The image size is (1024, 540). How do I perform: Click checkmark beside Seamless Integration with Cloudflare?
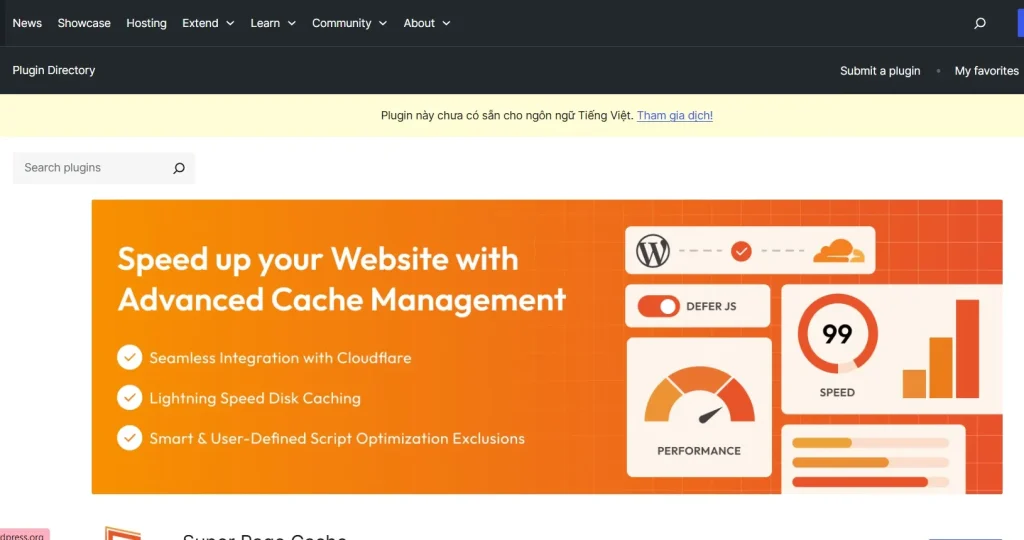click(129, 357)
